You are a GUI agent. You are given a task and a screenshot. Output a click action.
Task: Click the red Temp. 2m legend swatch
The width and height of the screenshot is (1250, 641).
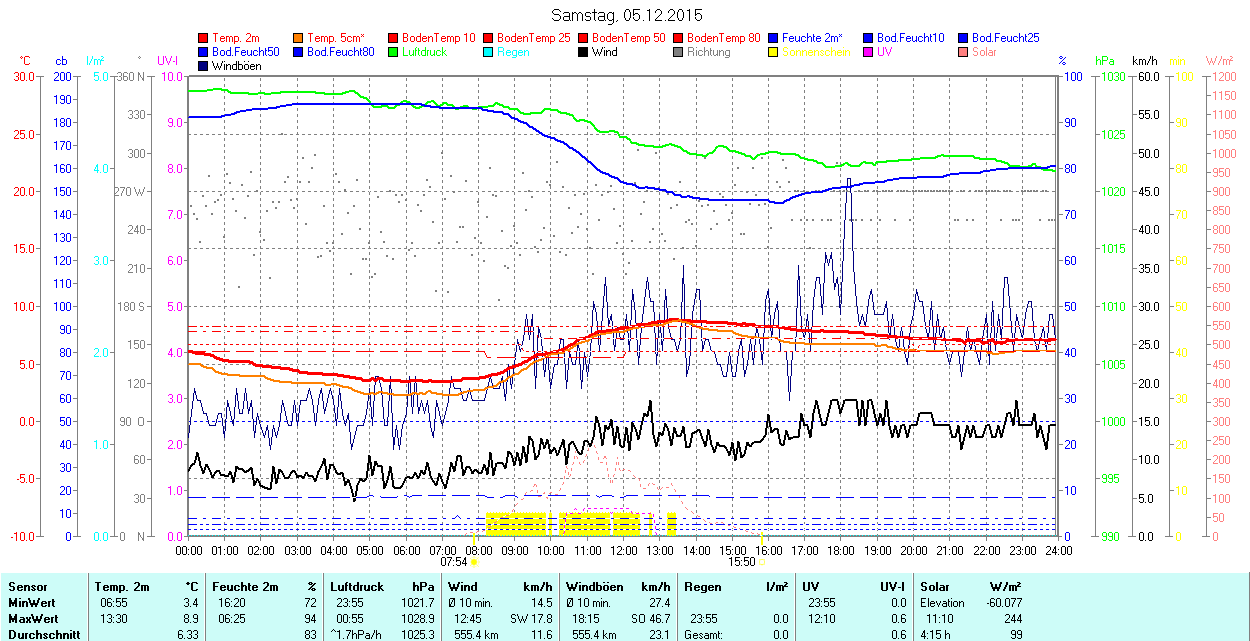(x=204, y=38)
